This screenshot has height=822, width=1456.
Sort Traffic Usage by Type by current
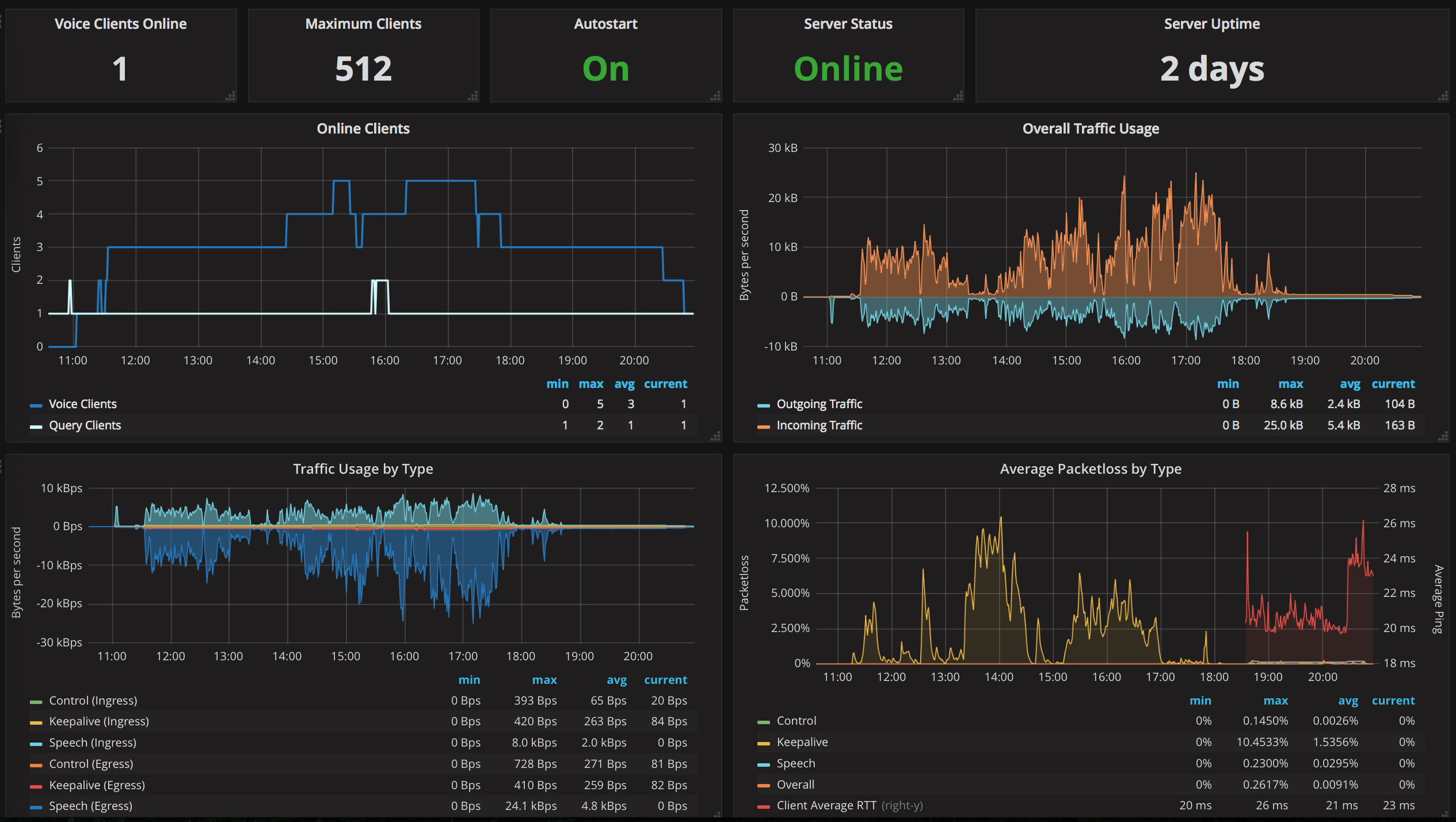(665, 680)
